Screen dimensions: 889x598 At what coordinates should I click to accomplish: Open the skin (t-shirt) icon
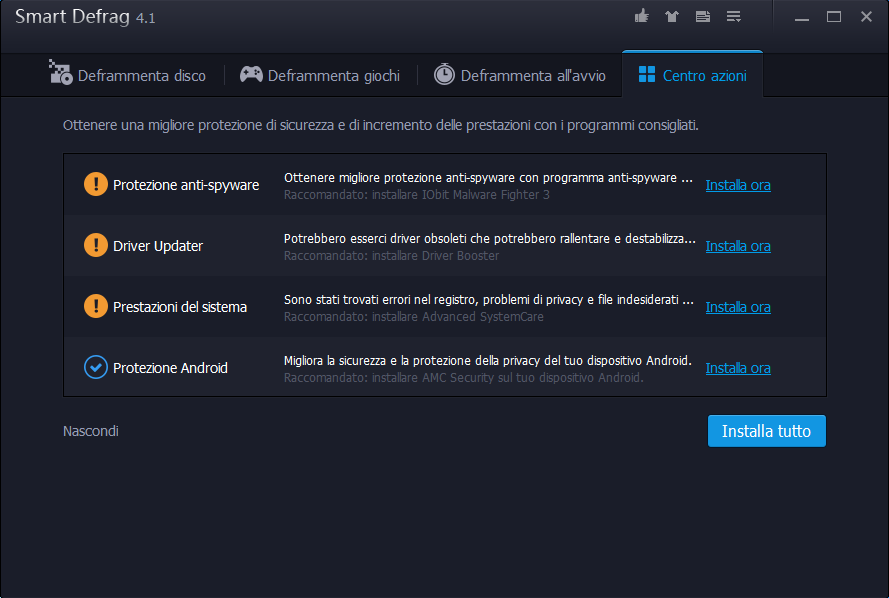[672, 16]
